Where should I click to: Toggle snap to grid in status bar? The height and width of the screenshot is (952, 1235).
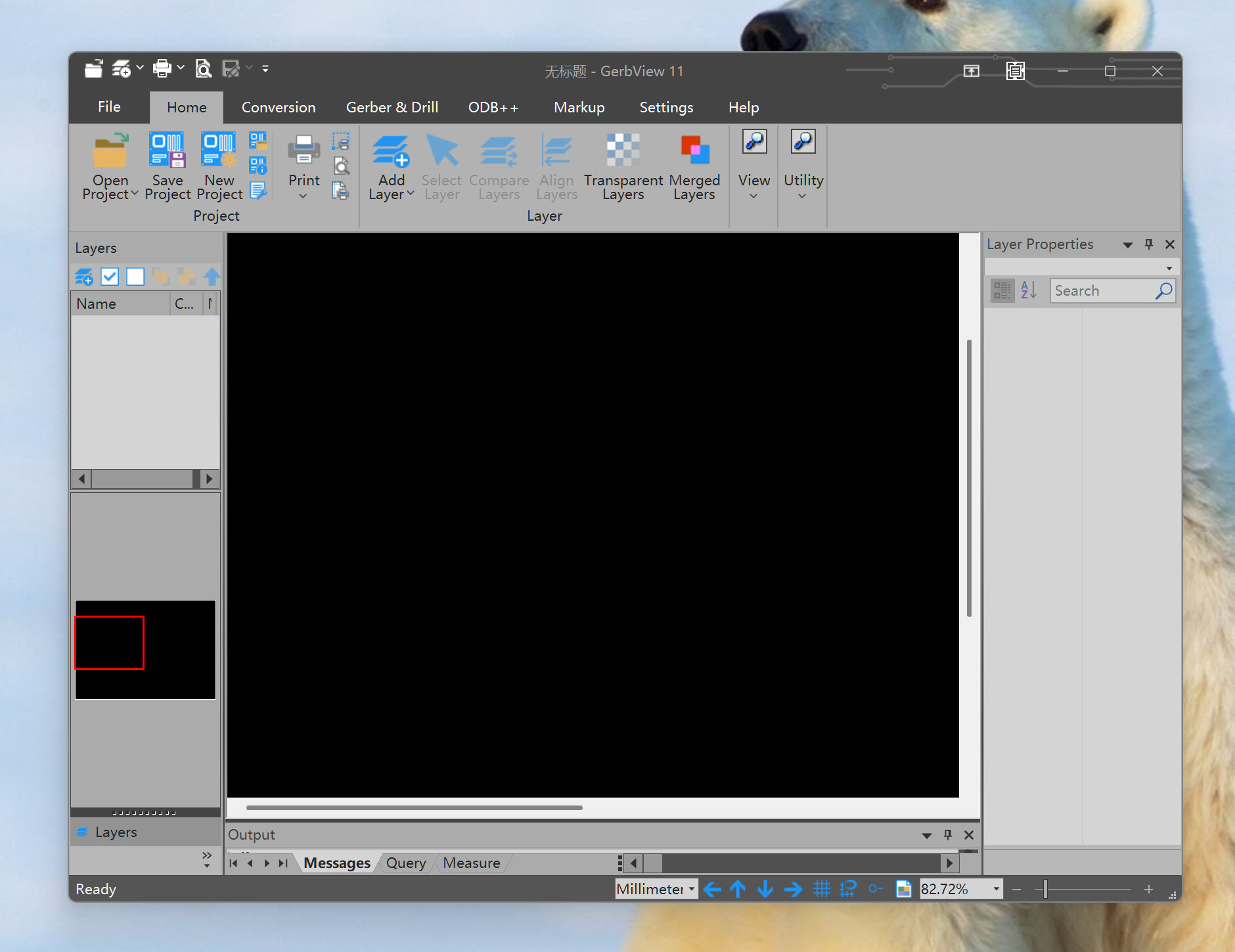pos(848,889)
